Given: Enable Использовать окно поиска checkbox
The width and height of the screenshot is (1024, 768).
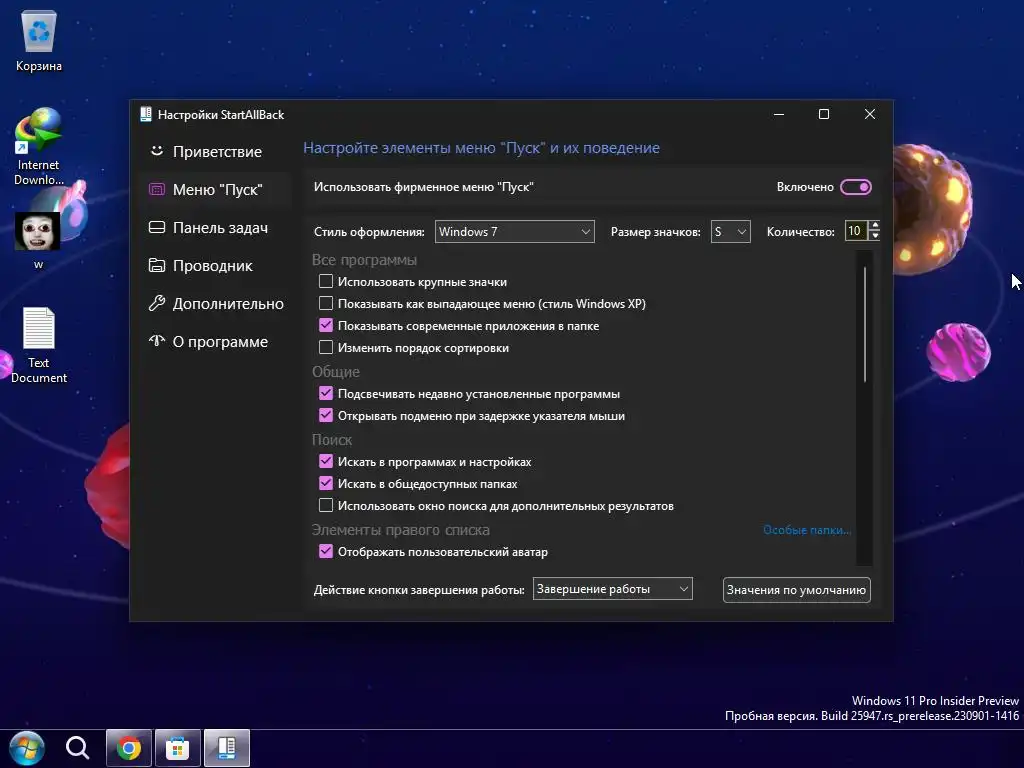Looking at the screenshot, I should 326,505.
